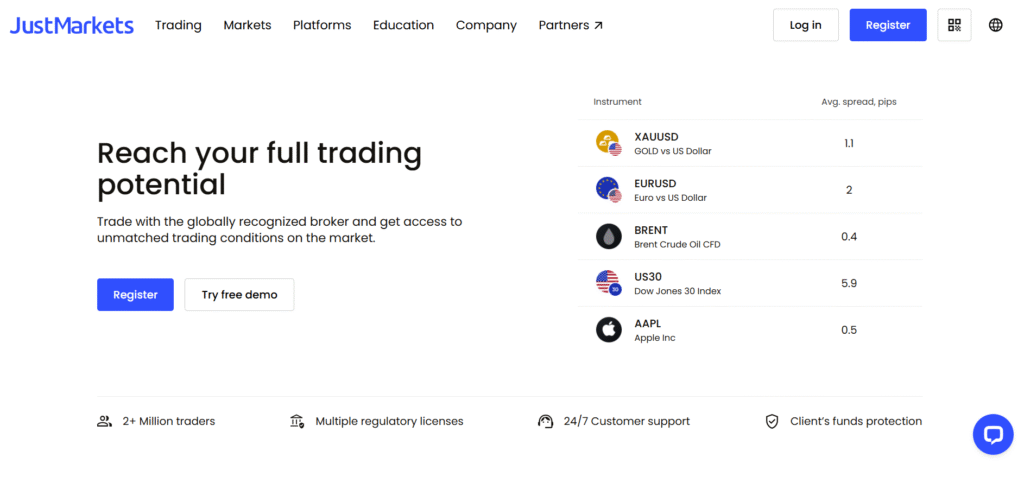1024x483 pixels.
Task: Expand the Platforms menu
Action: pyautogui.click(x=322, y=25)
